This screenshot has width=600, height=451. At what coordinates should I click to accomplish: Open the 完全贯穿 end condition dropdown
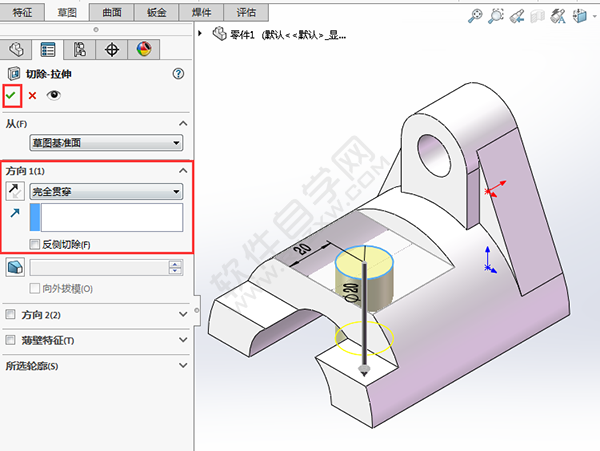[x=106, y=191]
